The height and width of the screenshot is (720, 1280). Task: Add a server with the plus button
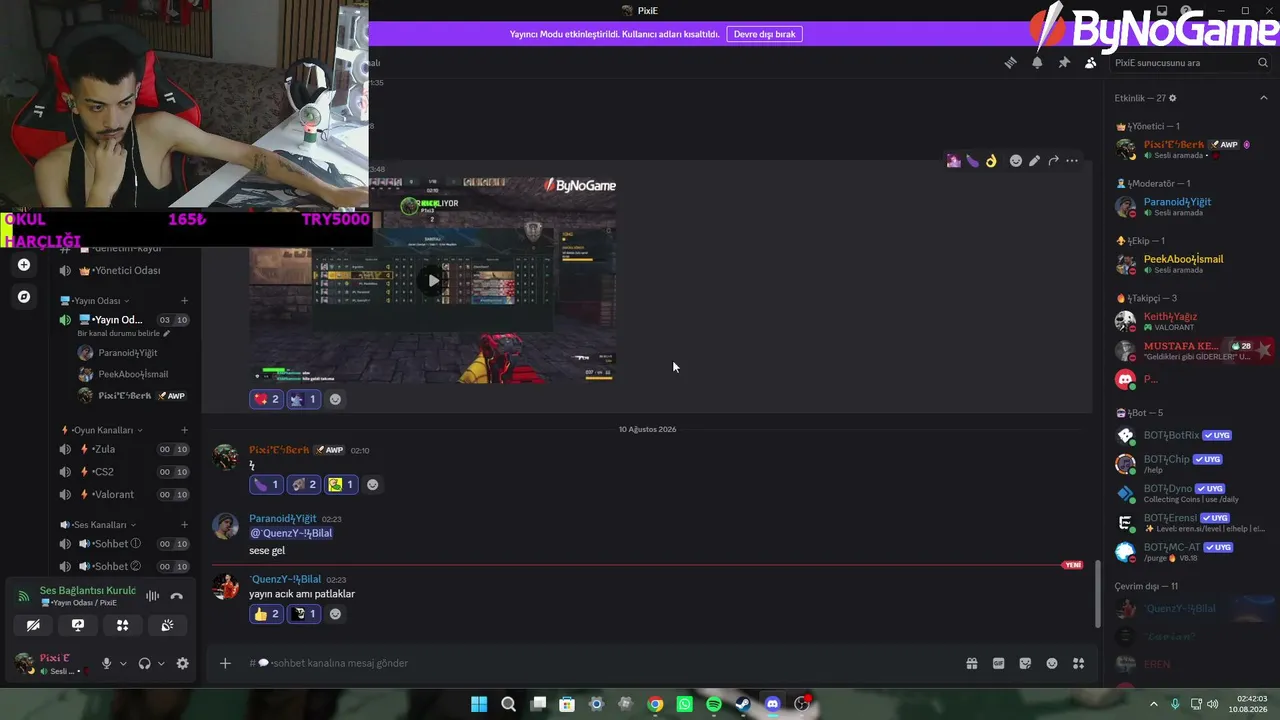[x=24, y=265]
